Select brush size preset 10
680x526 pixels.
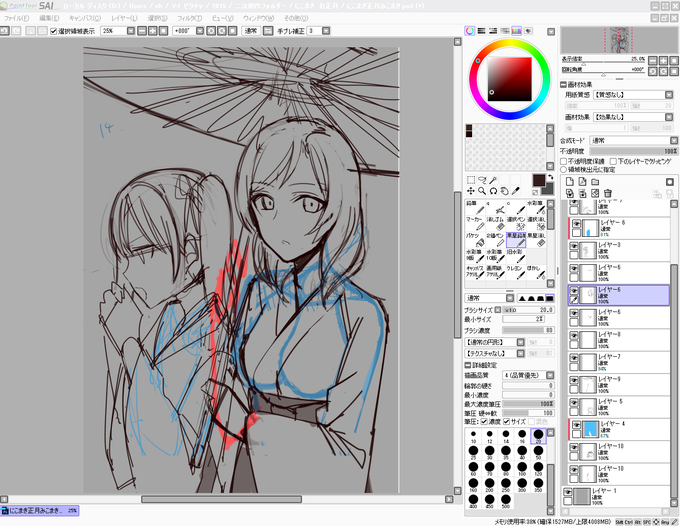pyautogui.click(x=473, y=437)
